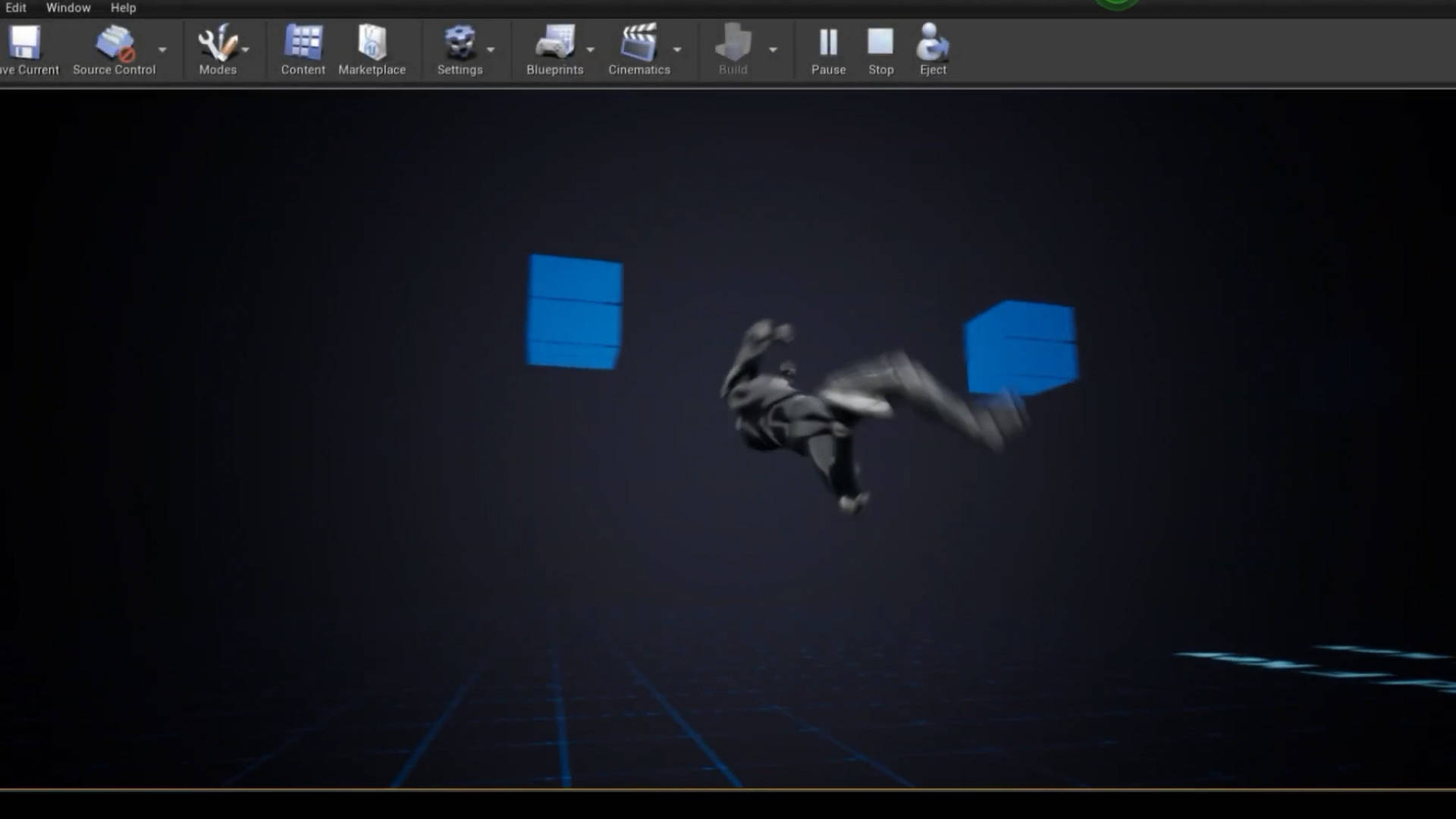Click the Save Current icon

click(x=25, y=42)
